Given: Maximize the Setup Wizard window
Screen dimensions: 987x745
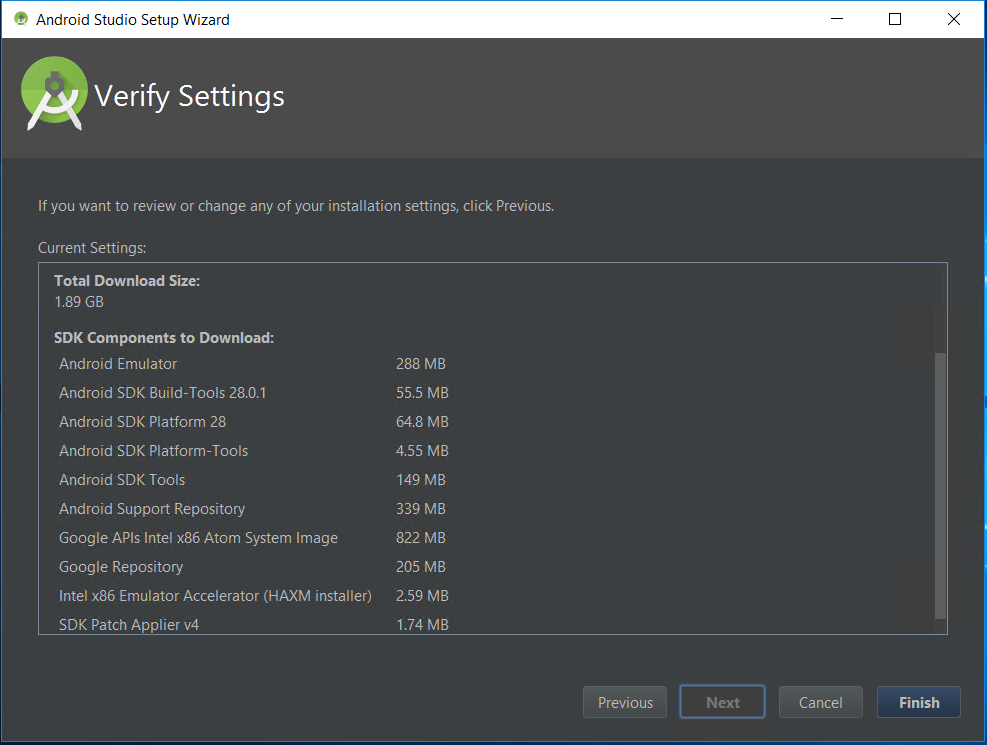Looking at the screenshot, I should point(895,19).
